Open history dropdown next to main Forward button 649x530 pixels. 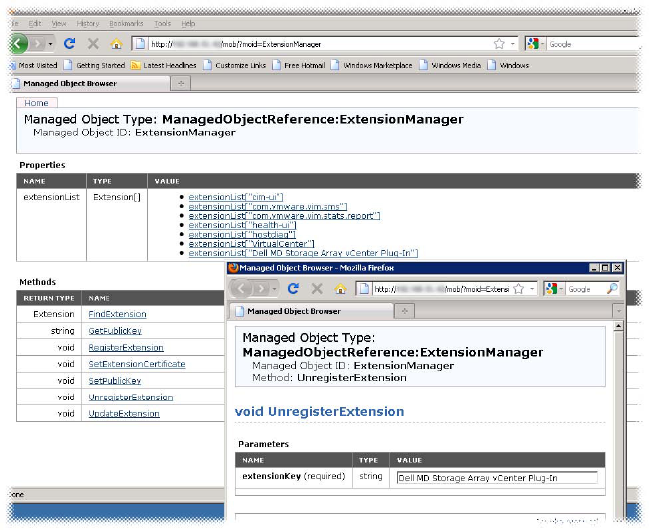(50, 44)
